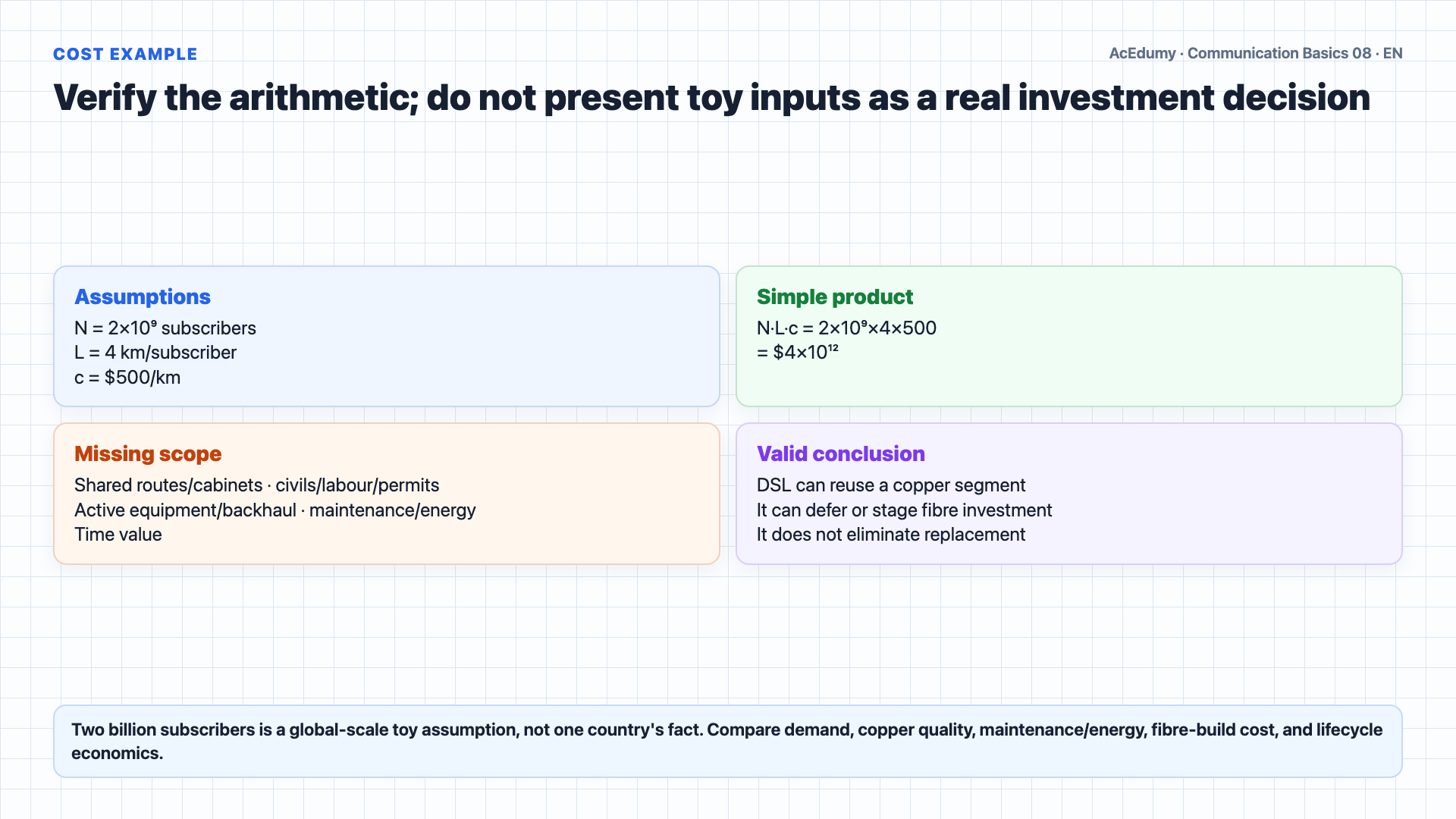Click the COST EXAMPLE section label

click(x=125, y=55)
